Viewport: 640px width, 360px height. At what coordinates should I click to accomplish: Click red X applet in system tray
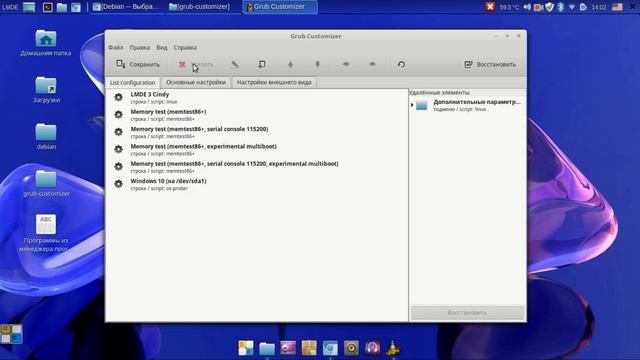490,7
